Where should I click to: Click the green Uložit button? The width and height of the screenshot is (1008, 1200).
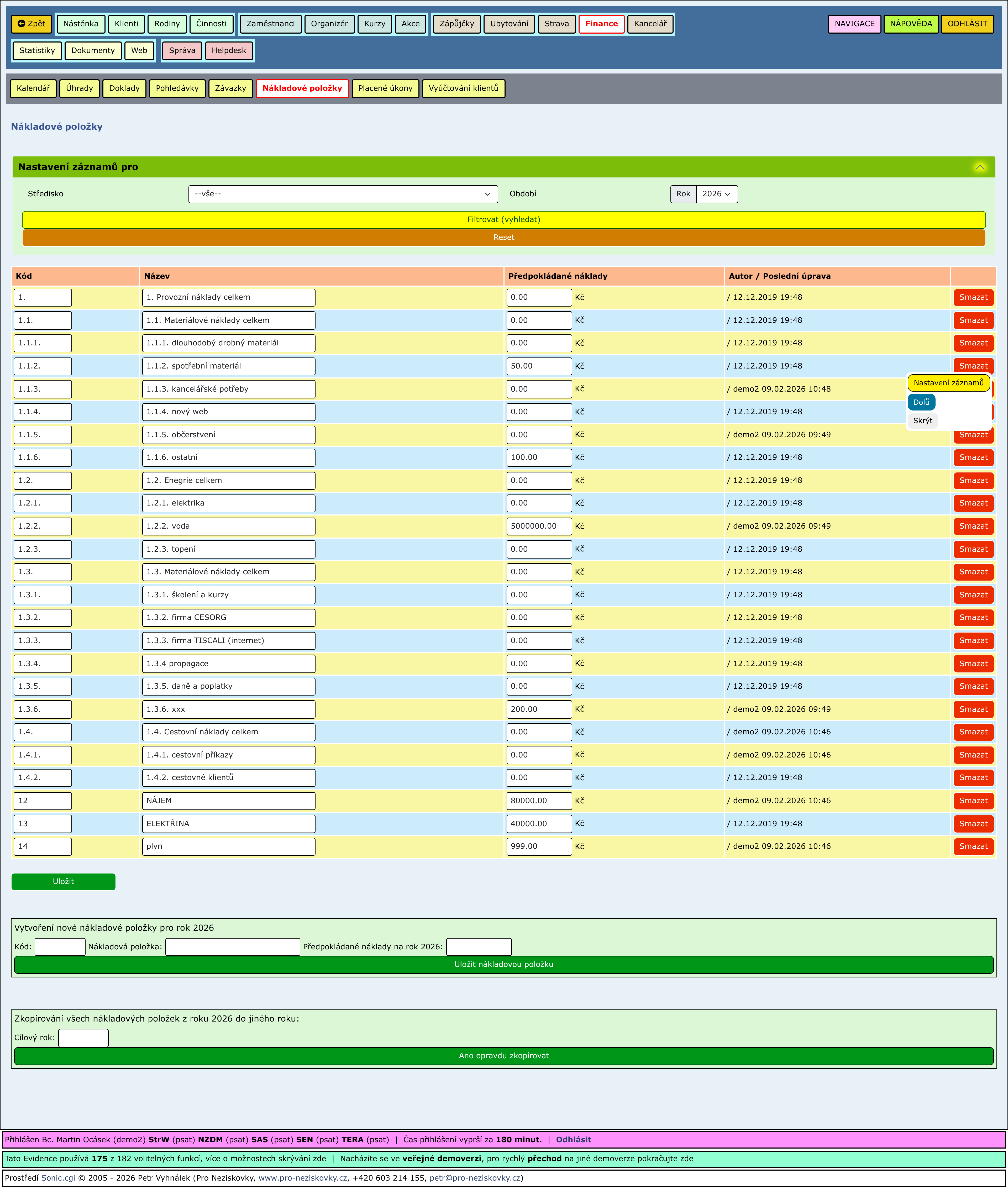click(x=64, y=881)
